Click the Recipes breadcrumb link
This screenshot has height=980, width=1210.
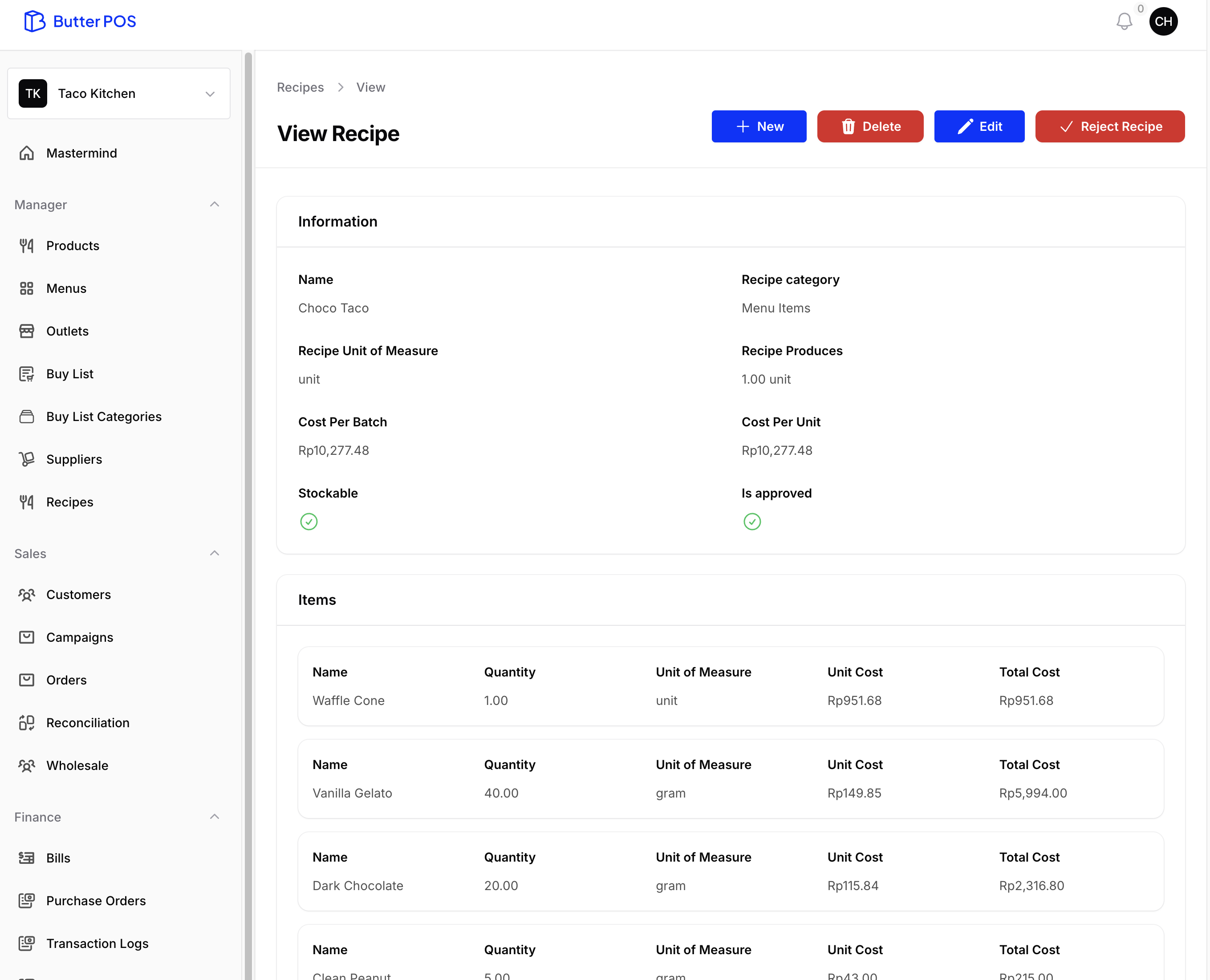[300, 88]
